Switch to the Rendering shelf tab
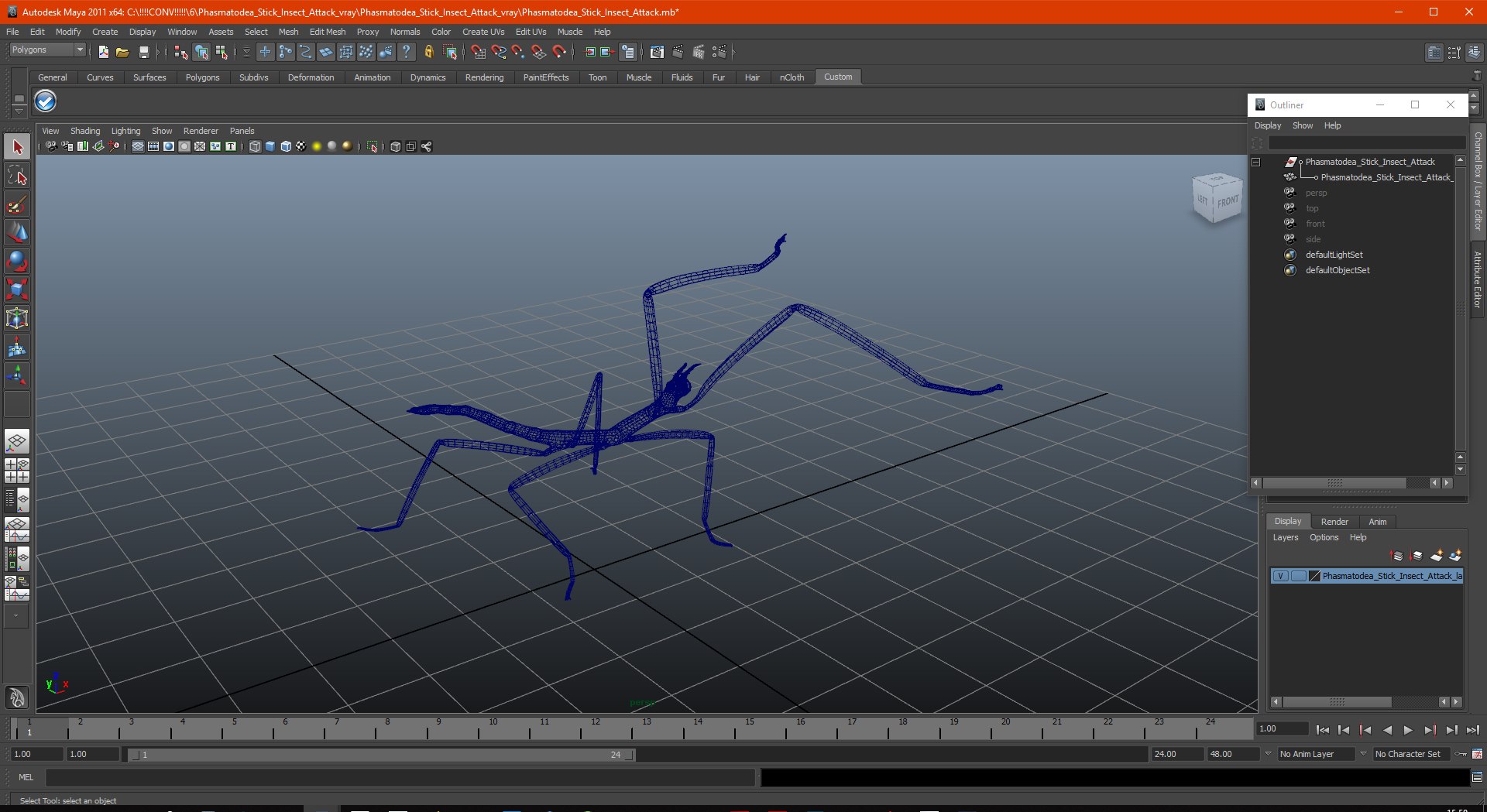 click(484, 77)
